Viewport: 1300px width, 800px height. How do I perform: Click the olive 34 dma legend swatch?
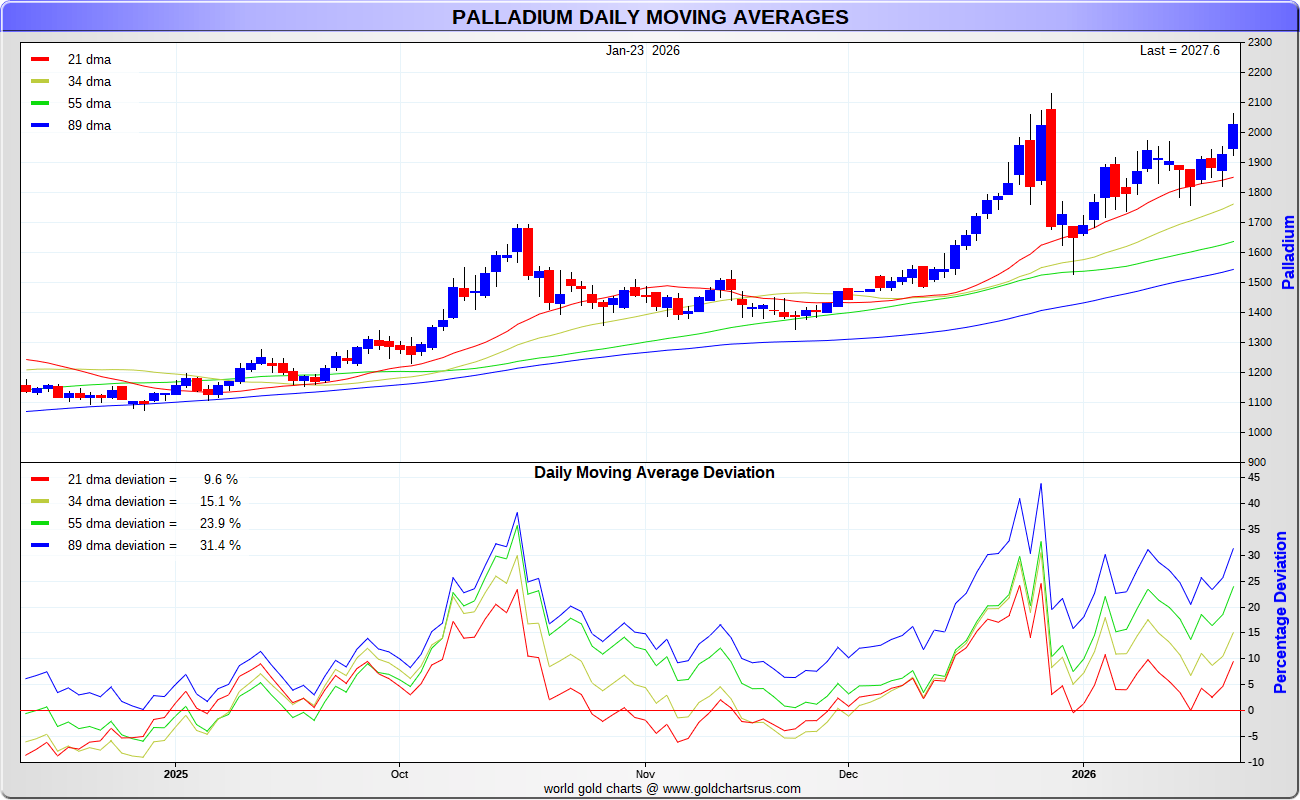click(x=40, y=81)
